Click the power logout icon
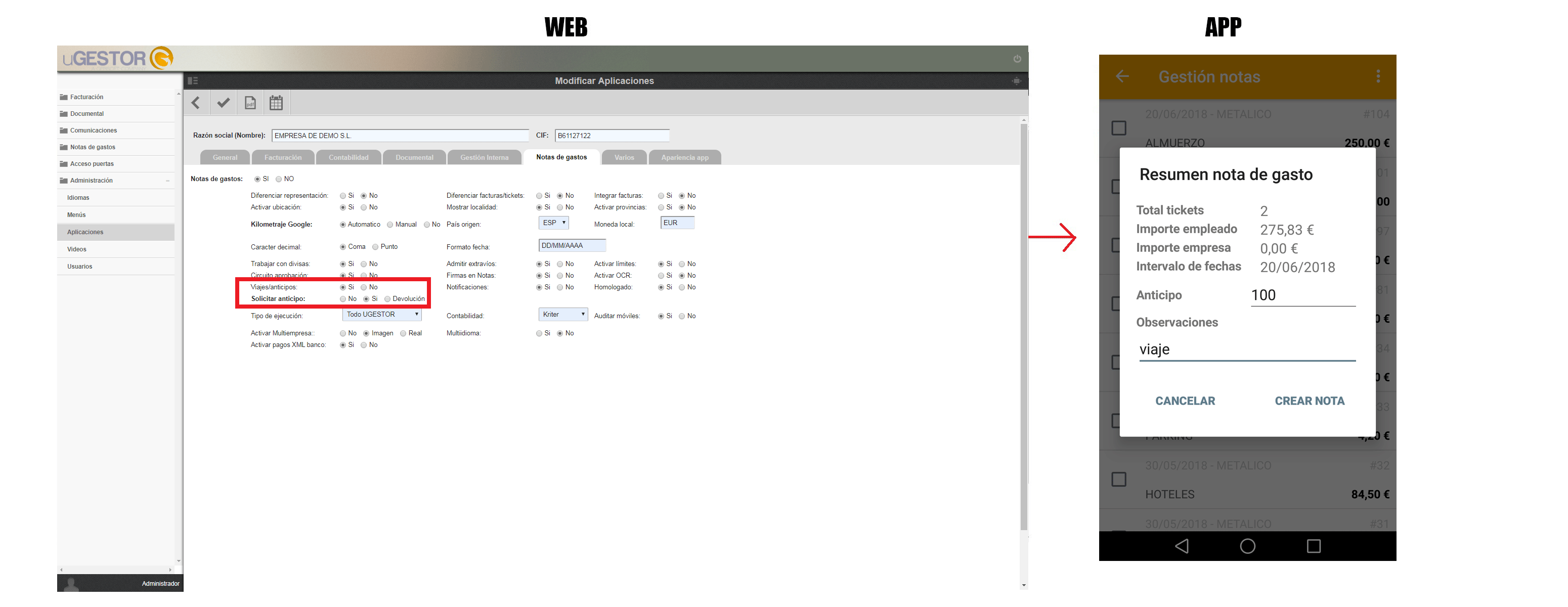 coord(1017,59)
